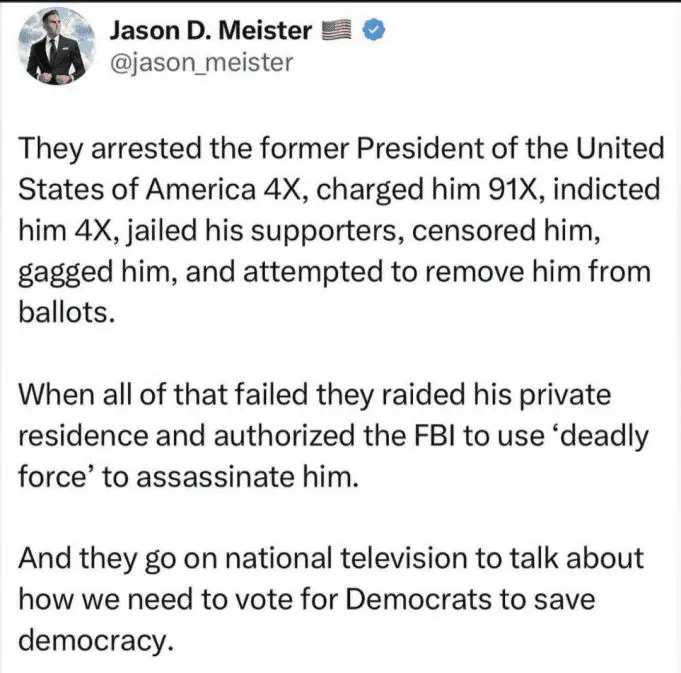Image resolution: width=681 pixels, height=673 pixels.
Task: Open the @jason_meister handle link
Action: tap(200, 64)
